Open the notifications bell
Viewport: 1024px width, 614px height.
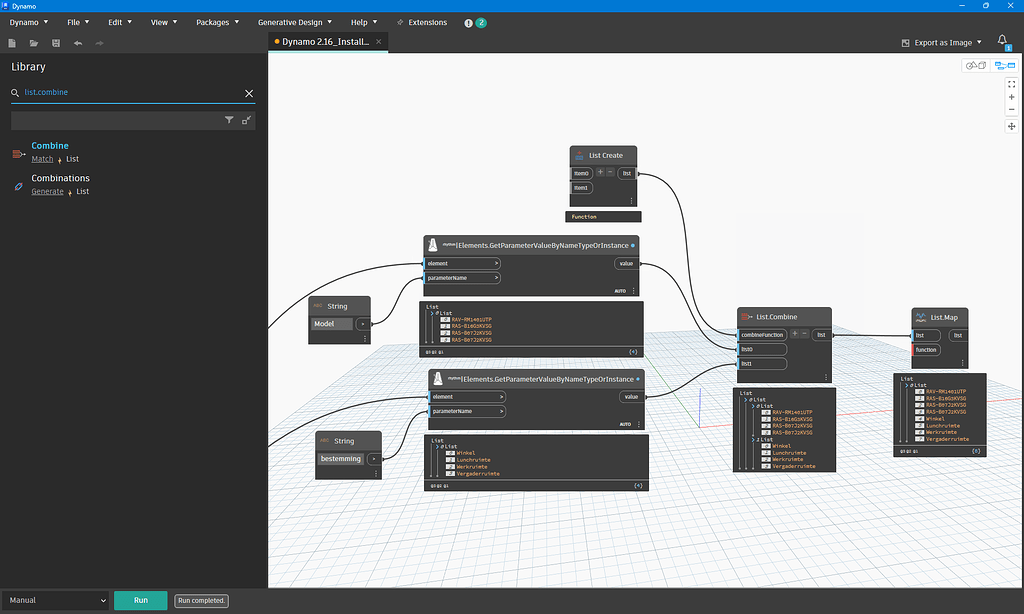point(1002,41)
